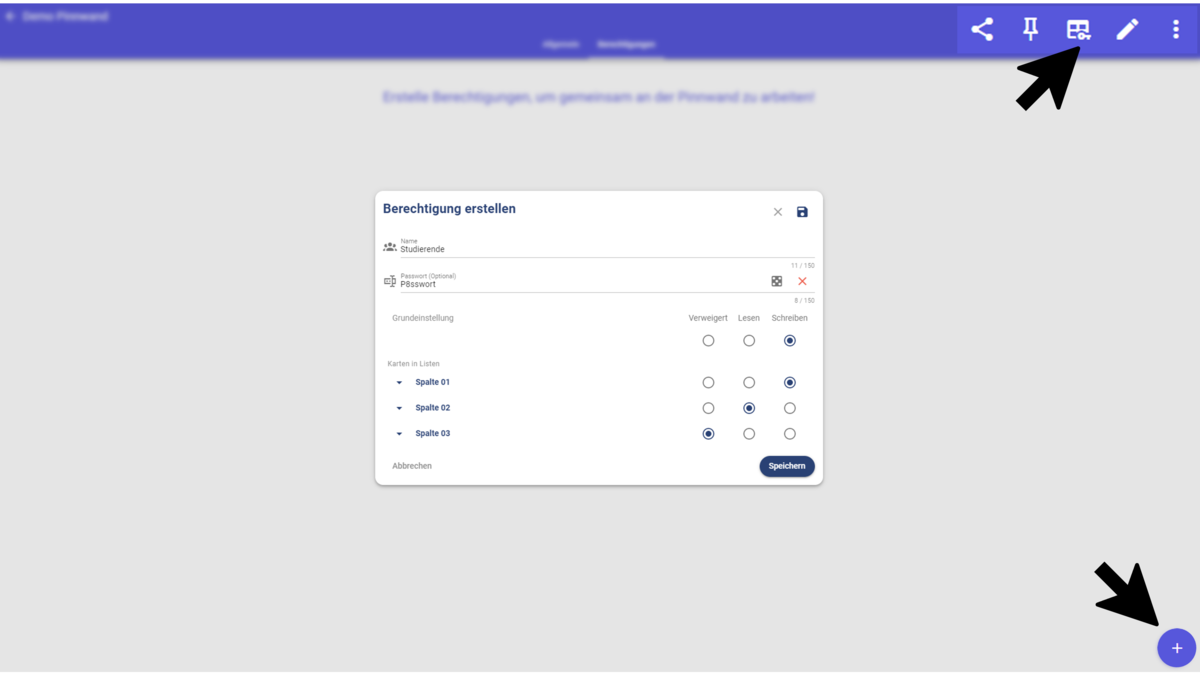Expand the Spalte 03 row arrow
The width and height of the screenshot is (1200, 676).
(399, 434)
